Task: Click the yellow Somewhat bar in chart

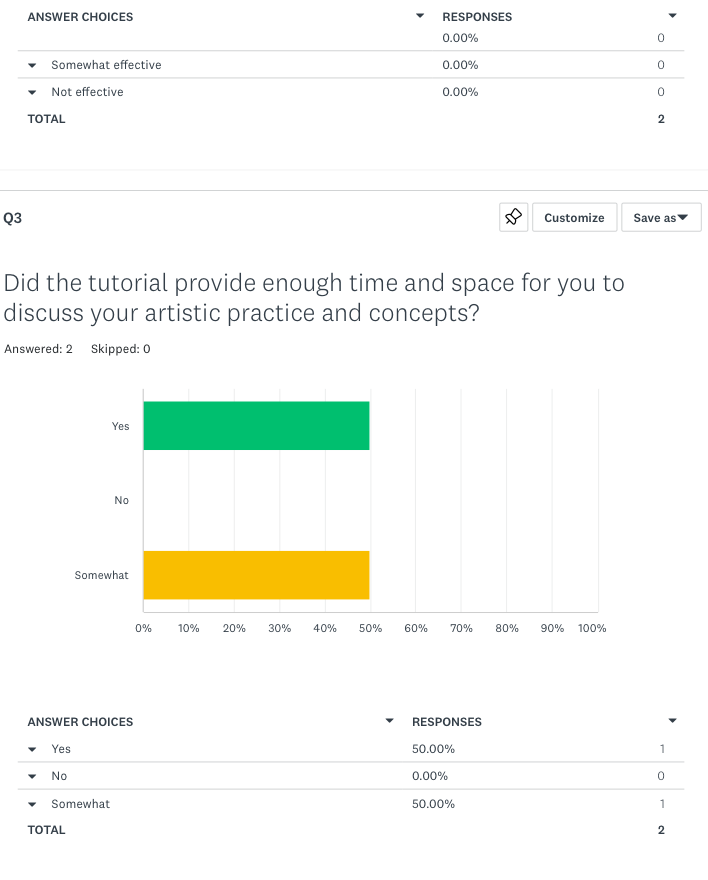Action: click(256, 574)
